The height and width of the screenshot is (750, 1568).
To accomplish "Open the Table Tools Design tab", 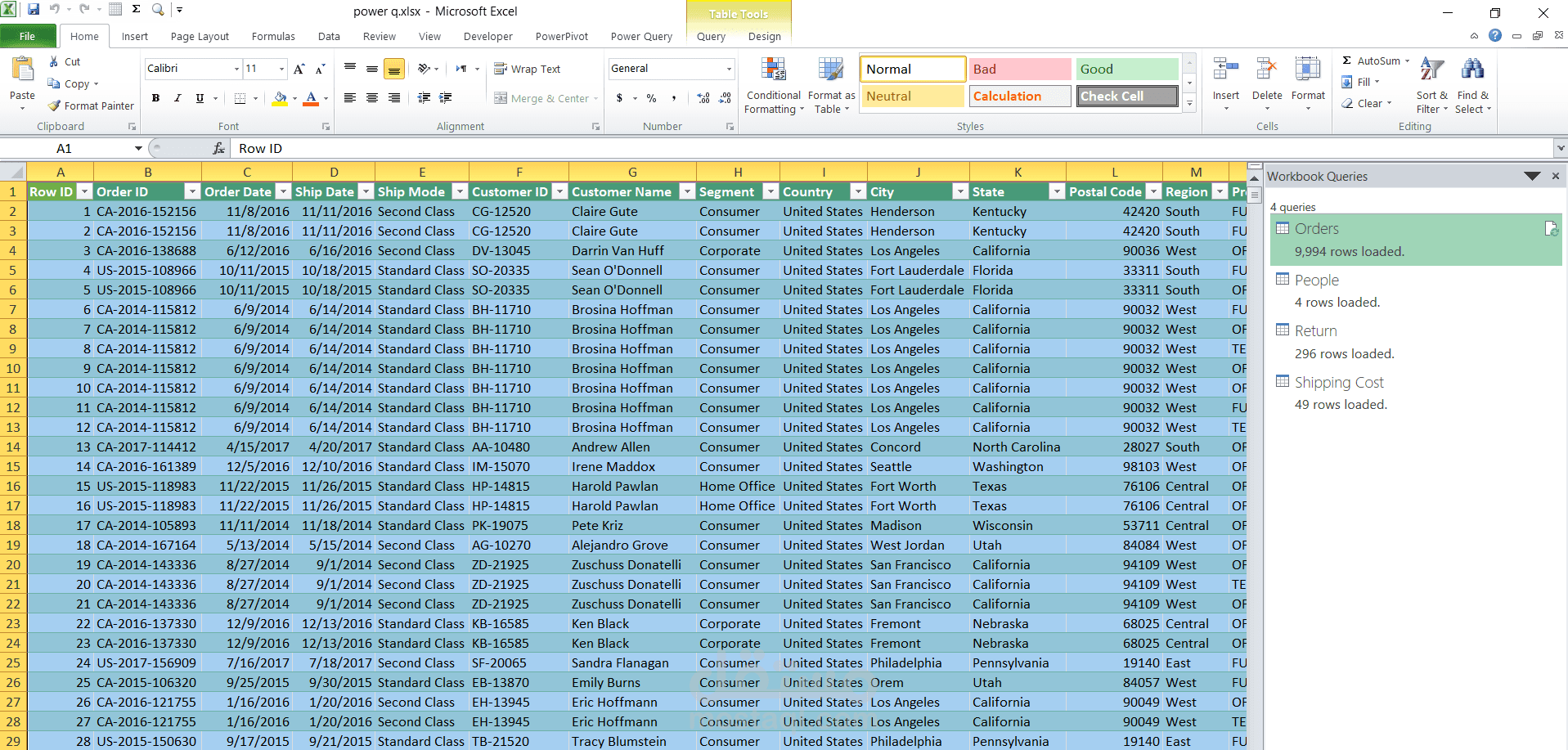I will [x=764, y=36].
